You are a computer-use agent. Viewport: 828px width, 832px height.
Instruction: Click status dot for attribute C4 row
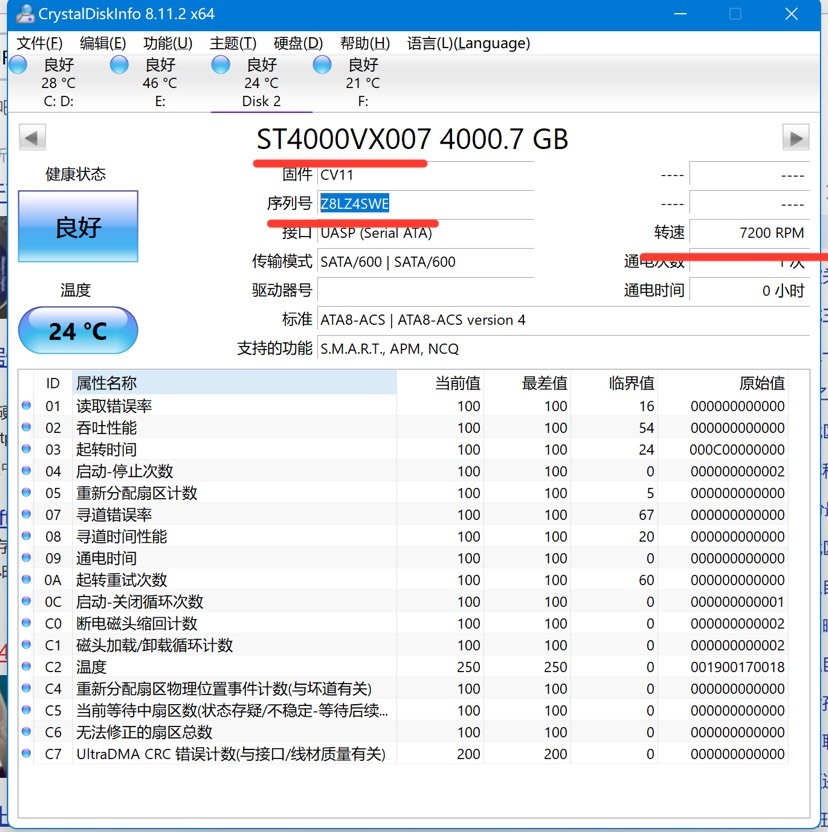[26, 689]
